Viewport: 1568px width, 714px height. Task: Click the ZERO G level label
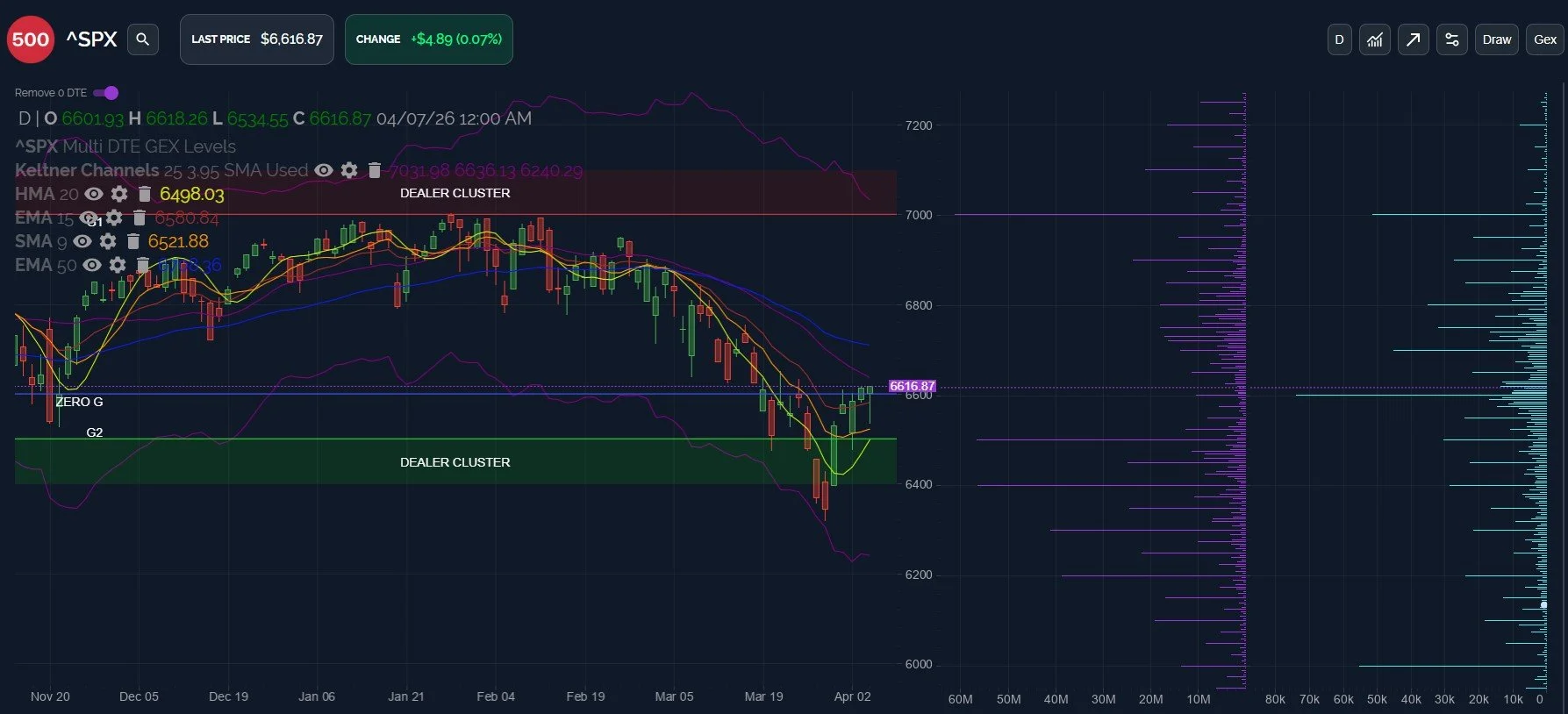pos(79,402)
